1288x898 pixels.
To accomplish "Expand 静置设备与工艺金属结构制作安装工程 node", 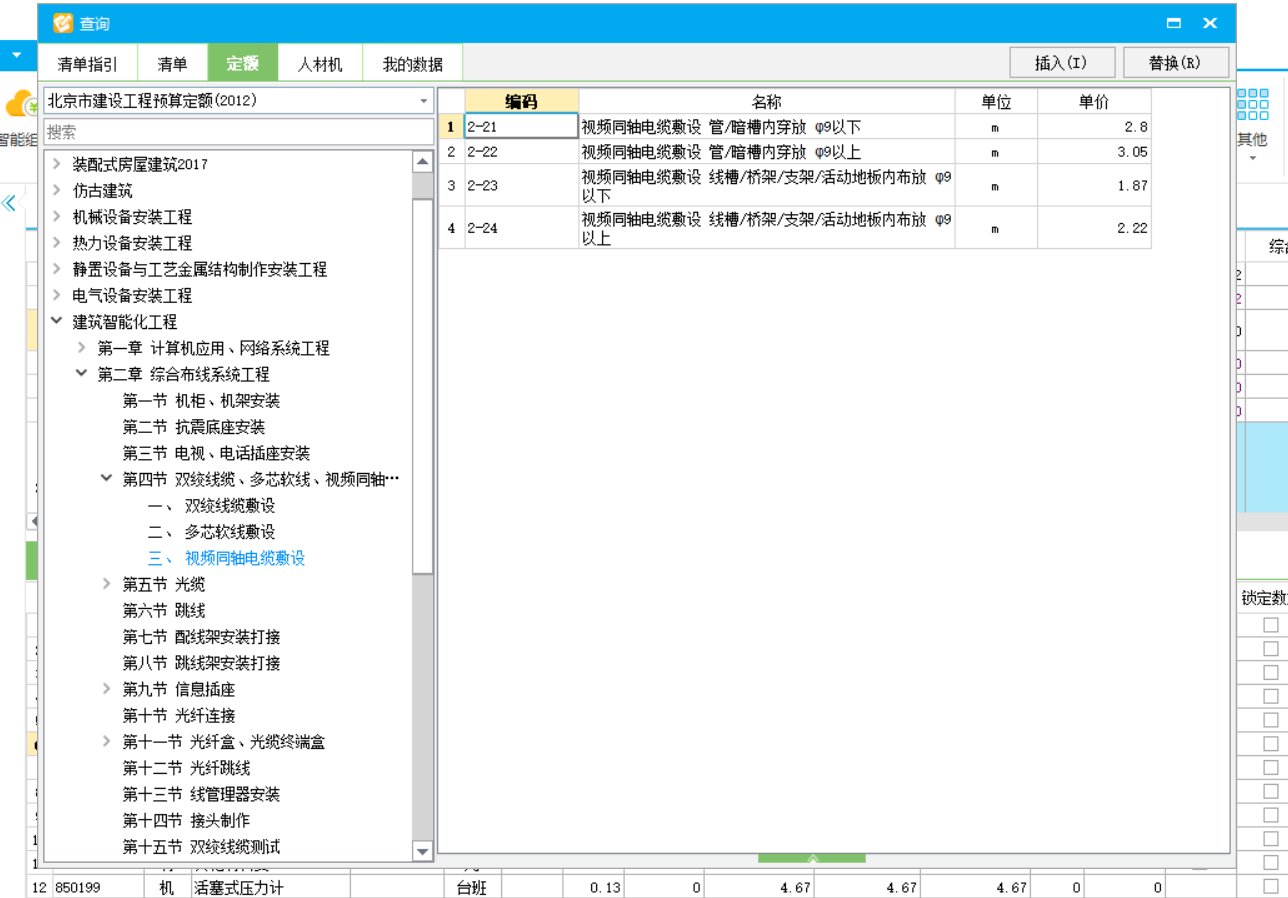I will pos(57,269).
